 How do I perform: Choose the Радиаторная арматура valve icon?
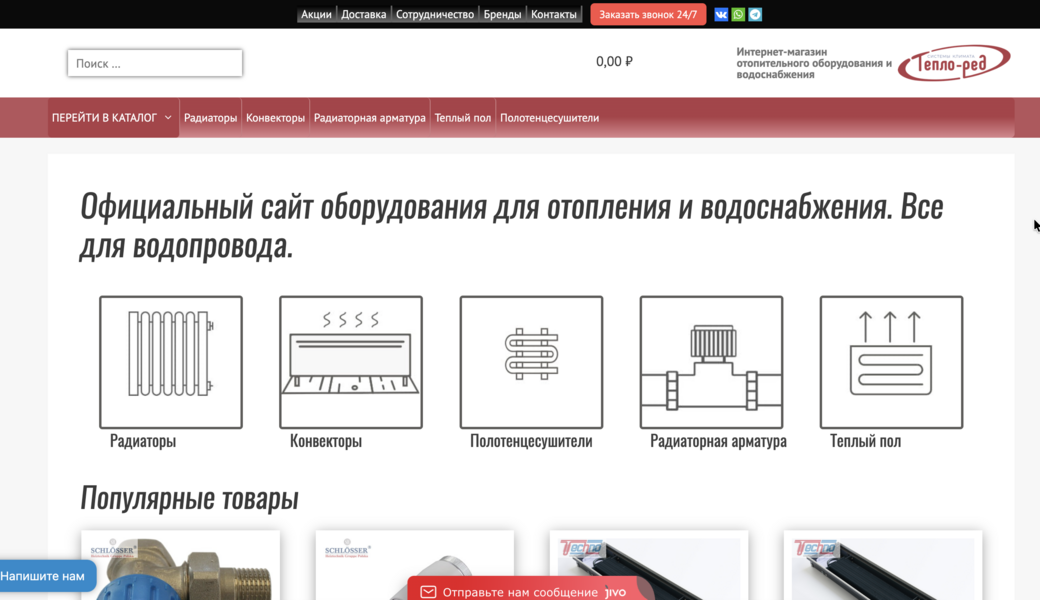pos(711,362)
